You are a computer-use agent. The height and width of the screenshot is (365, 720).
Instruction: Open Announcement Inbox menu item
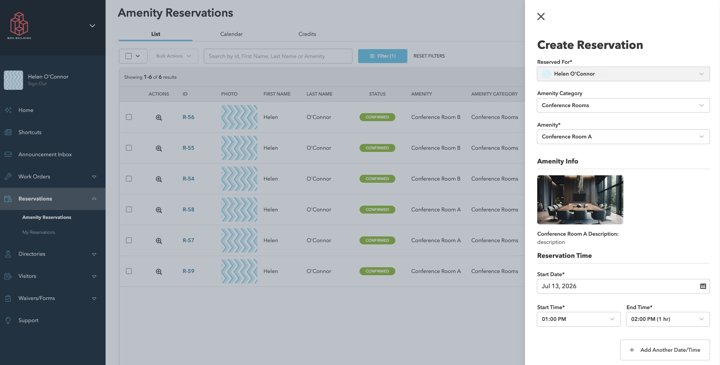45,154
